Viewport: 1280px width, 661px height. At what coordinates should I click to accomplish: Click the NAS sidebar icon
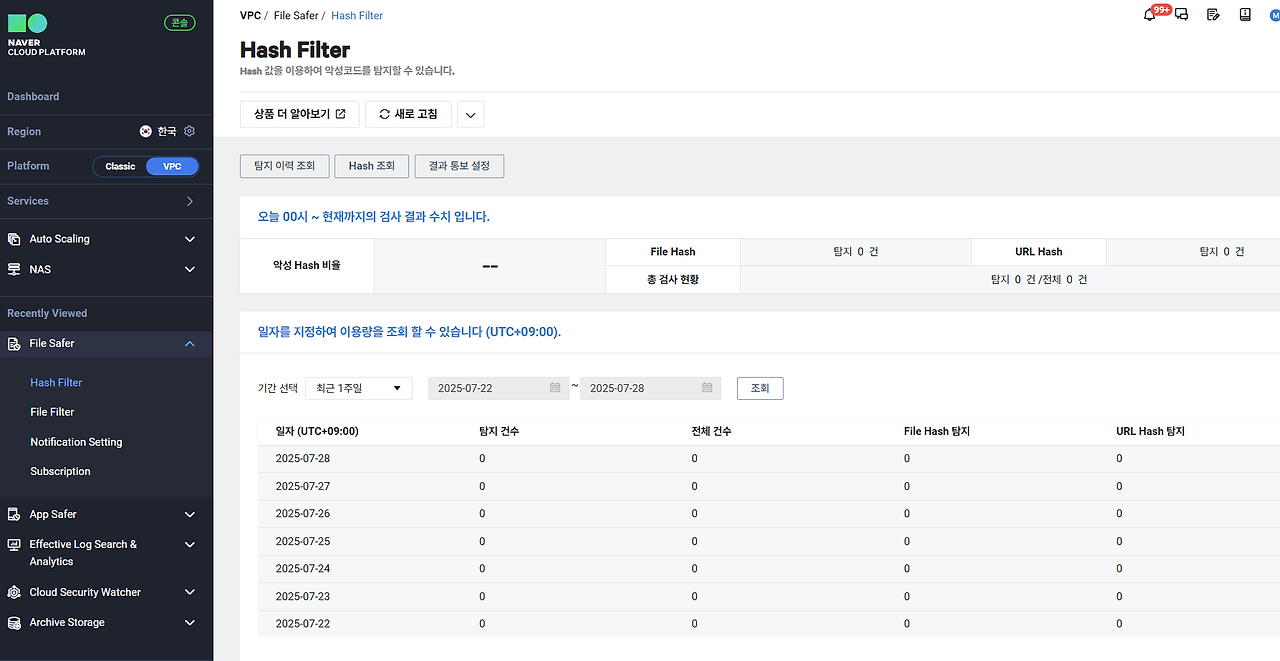click(x=14, y=269)
